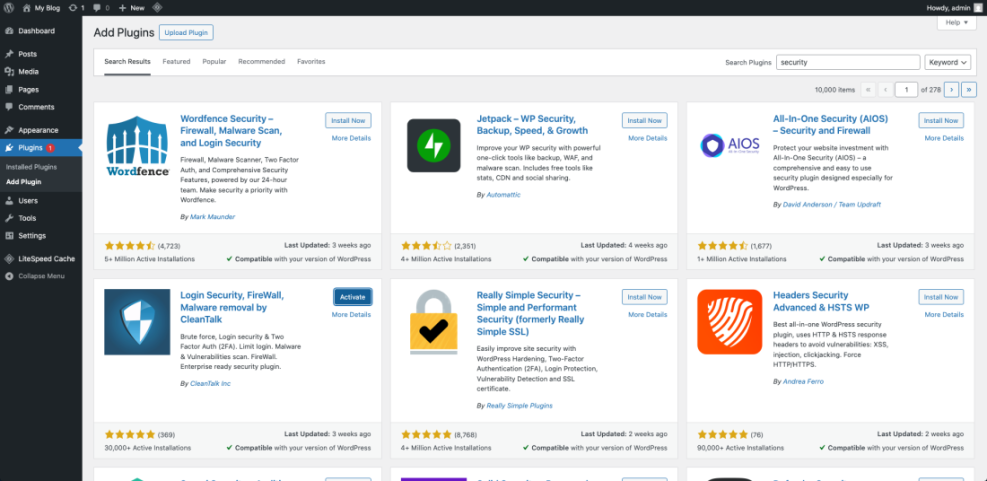The image size is (987, 481).
Task: Click the New plus item in admin bar
Action: [x=131, y=8]
